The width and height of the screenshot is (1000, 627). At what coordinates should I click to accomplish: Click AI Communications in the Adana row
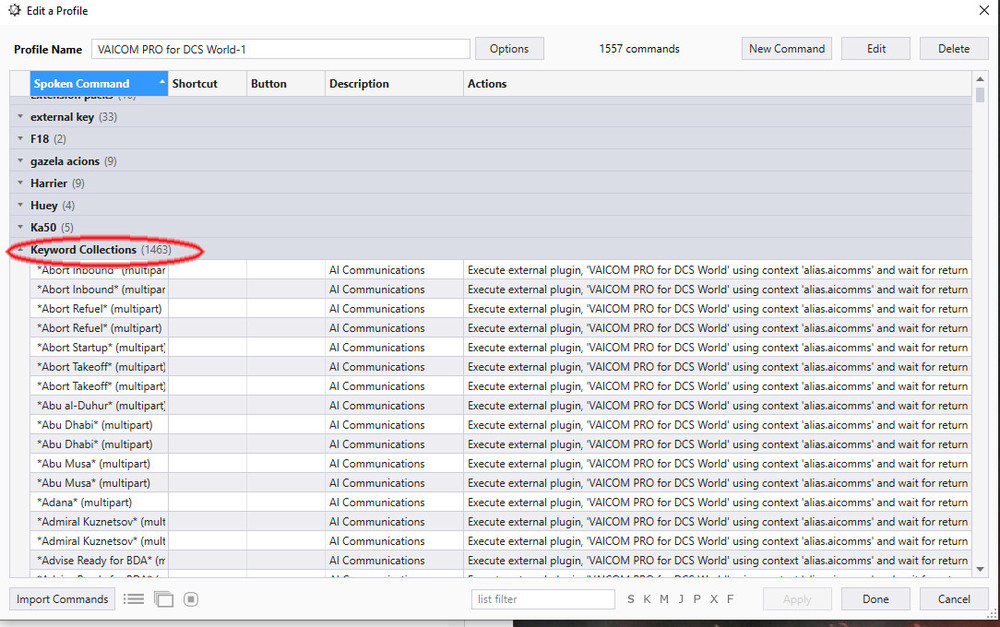(x=377, y=502)
